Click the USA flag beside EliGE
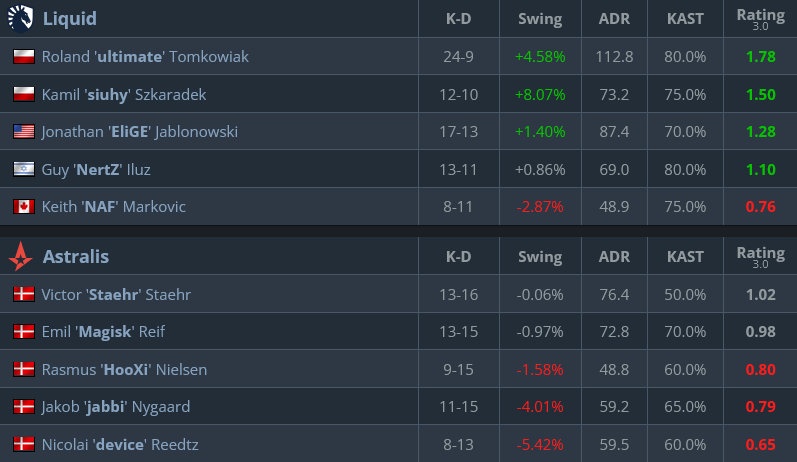797x462 pixels. tap(23, 132)
